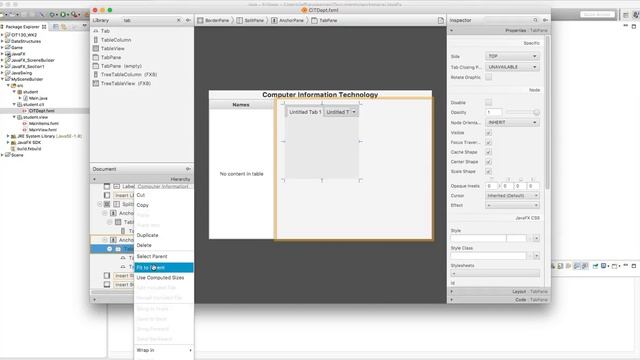Choose Copy from context menu

click(164, 205)
